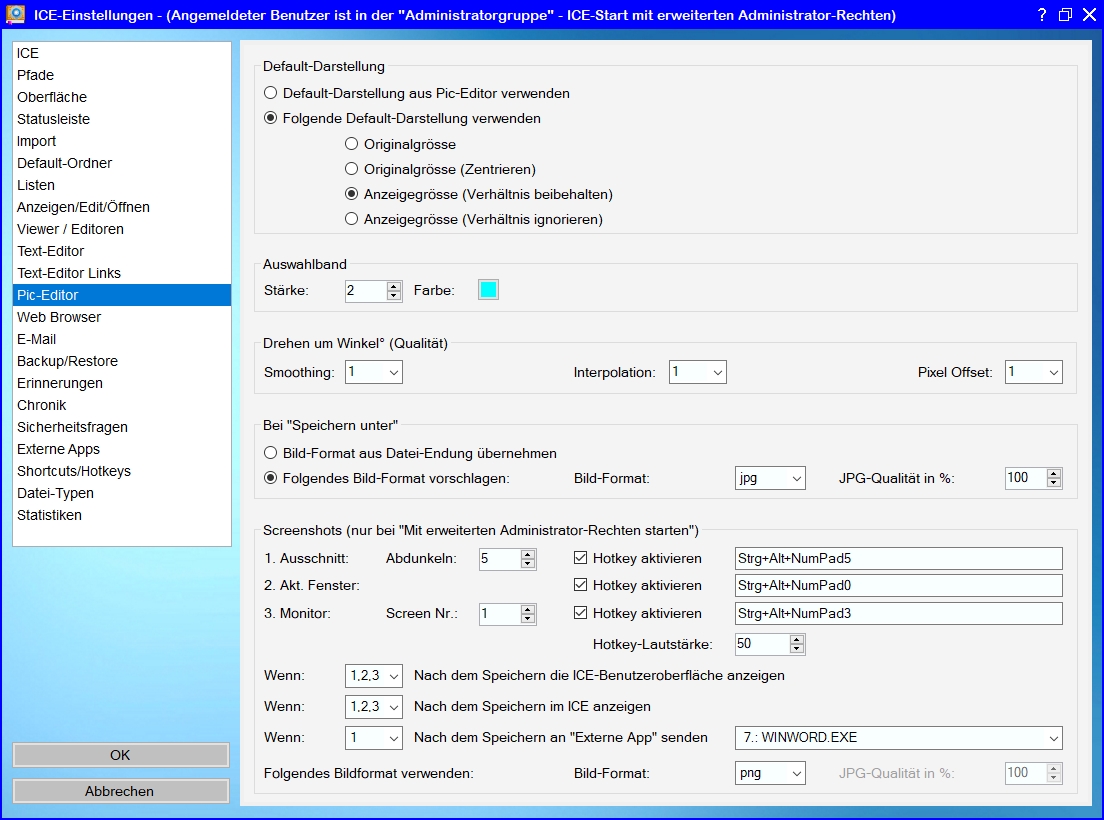Open Wenn dropdown for Externe App senden

pos(373,738)
